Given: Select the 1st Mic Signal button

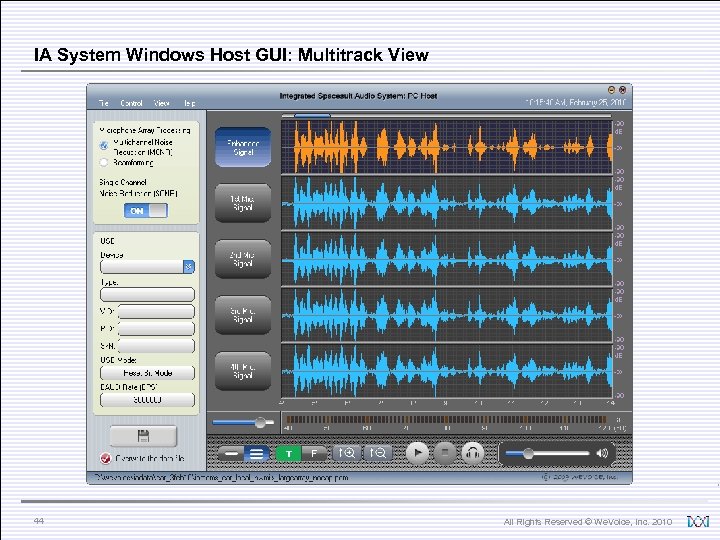Looking at the screenshot, I should click(x=243, y=203).
